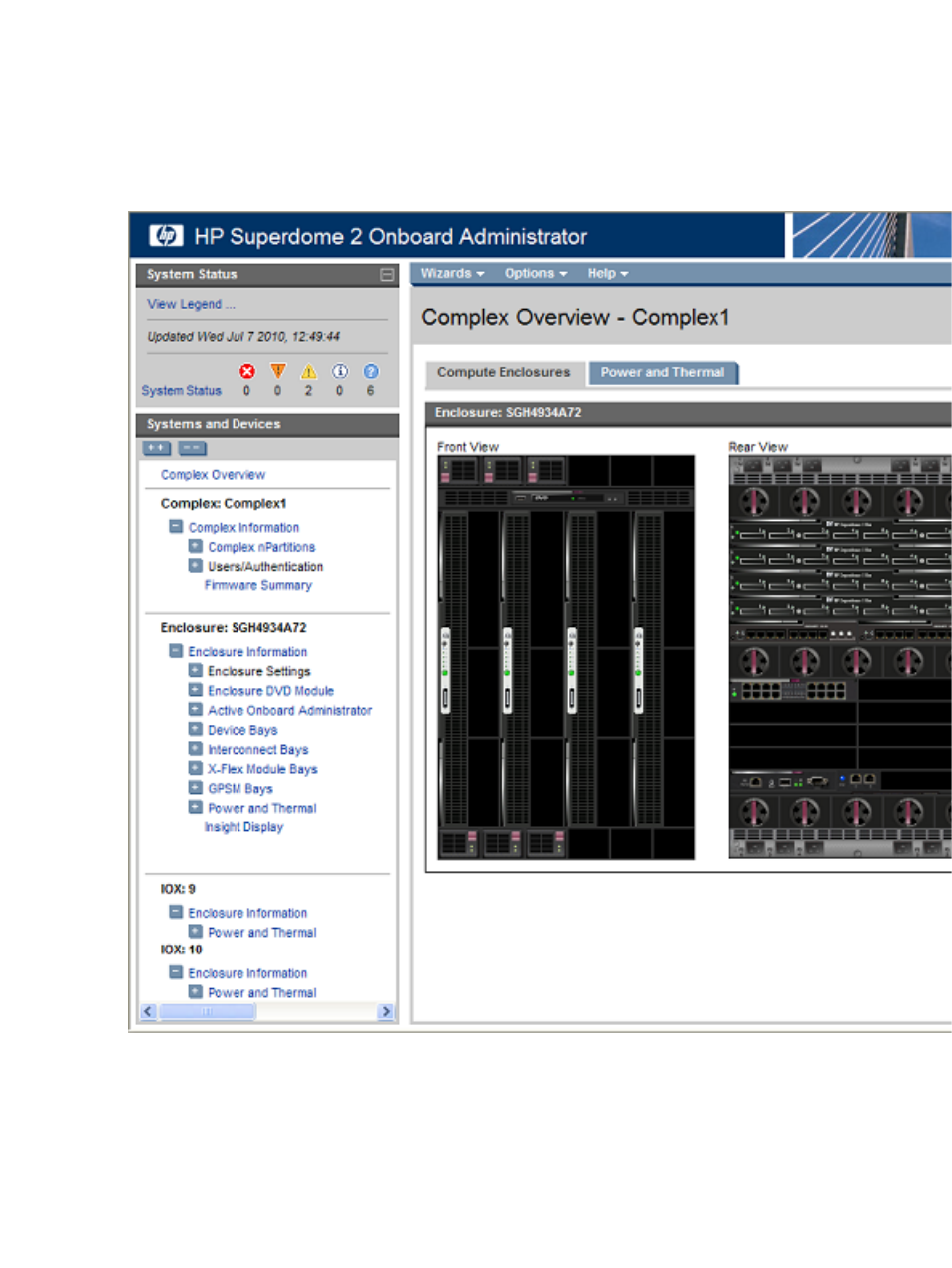Collapse all tree nodes with the minus-minus button

pos(193,448)
